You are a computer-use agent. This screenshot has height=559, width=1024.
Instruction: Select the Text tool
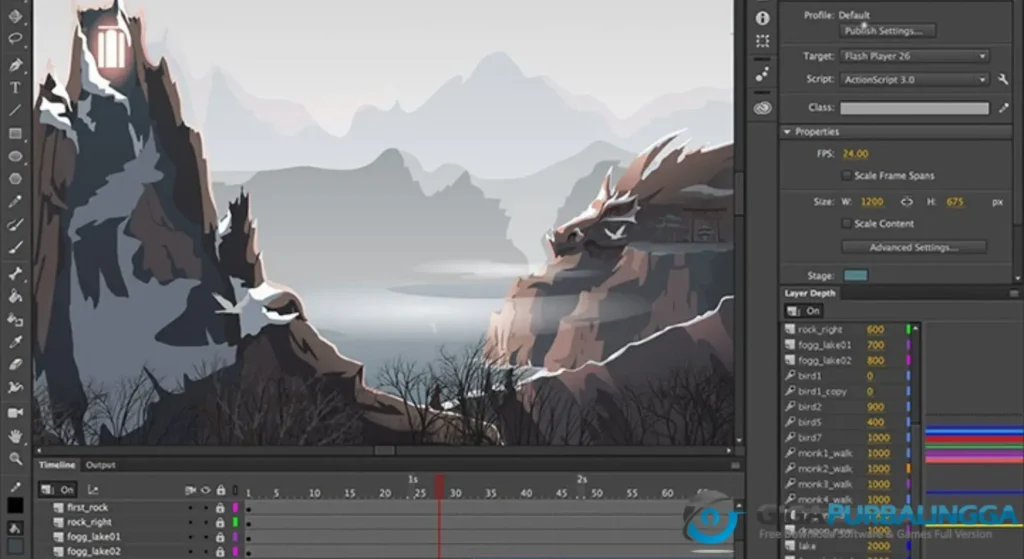point(14,88)
